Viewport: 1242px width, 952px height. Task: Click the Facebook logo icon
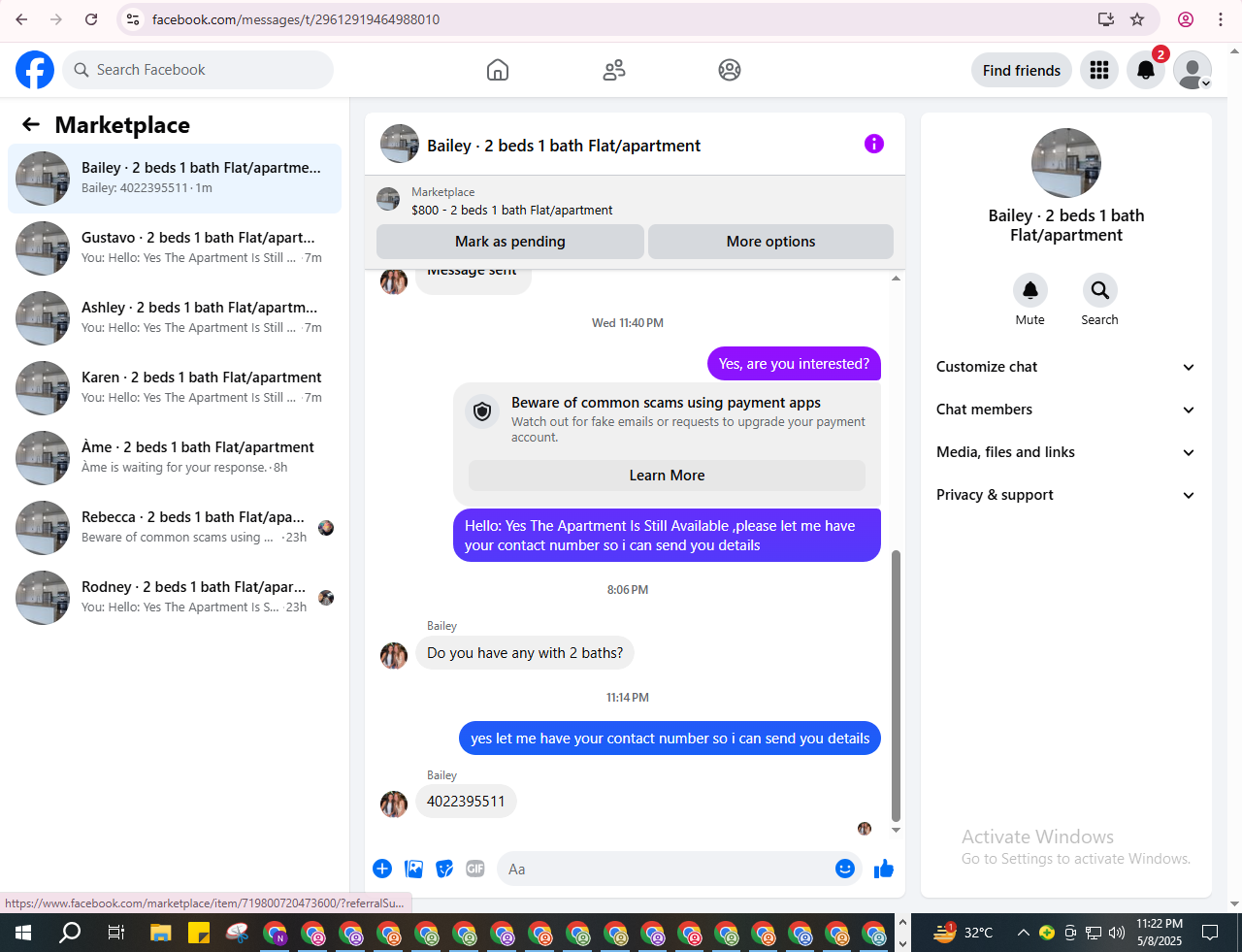click(35, 70)
